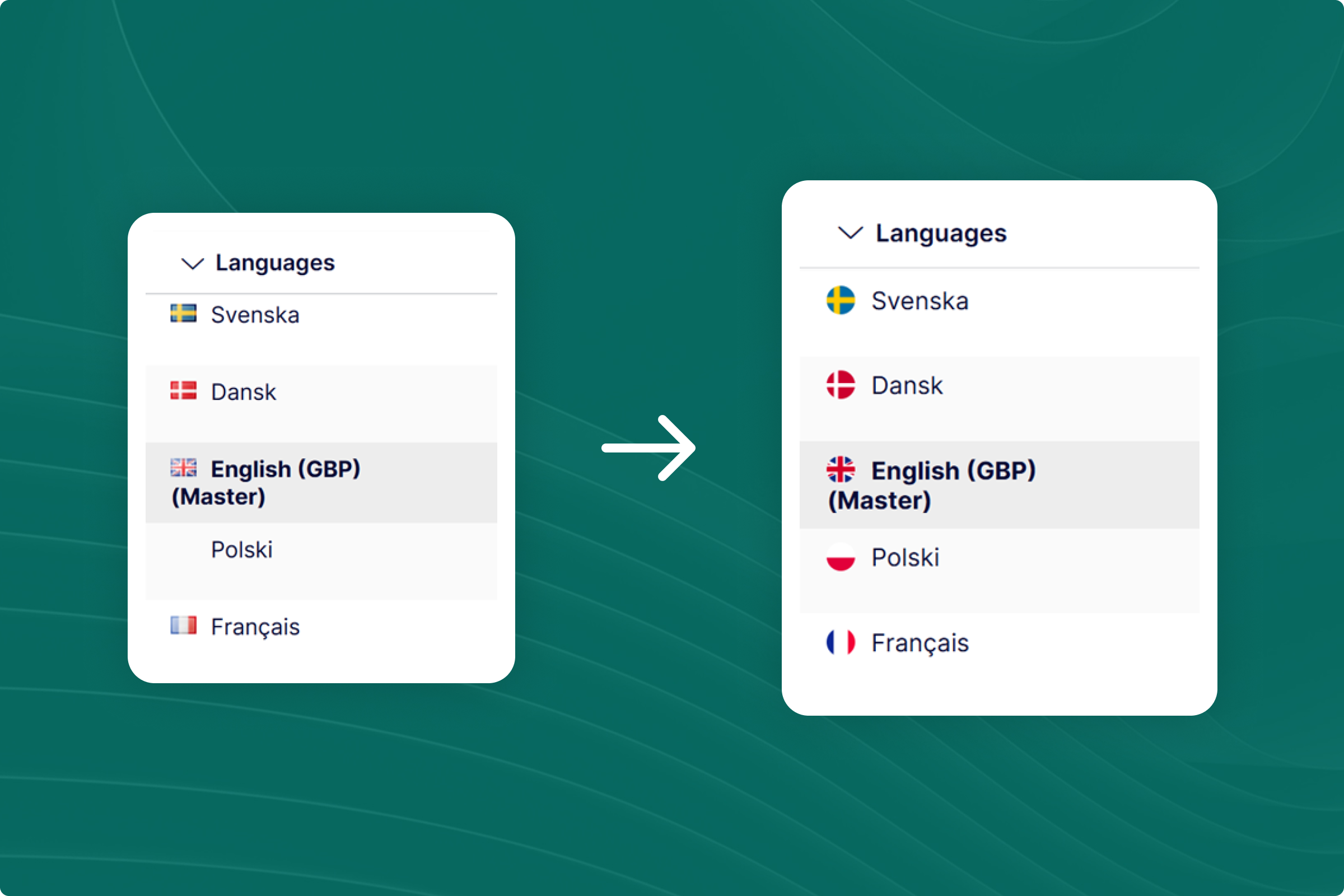Click the round French flag icon
1344x896 pixels.
[841, 642]
